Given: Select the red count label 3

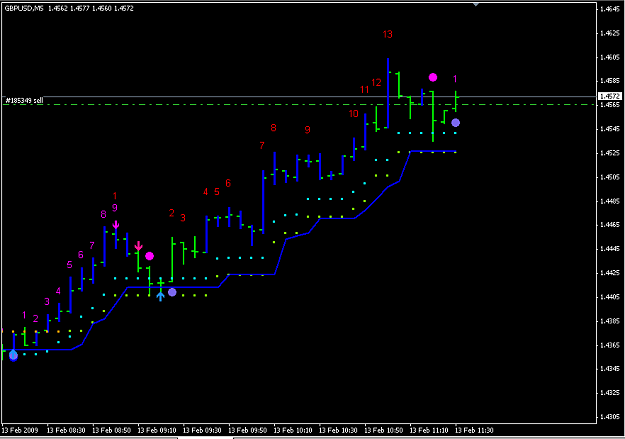Looking at the screenshot, I should point(183,218).
